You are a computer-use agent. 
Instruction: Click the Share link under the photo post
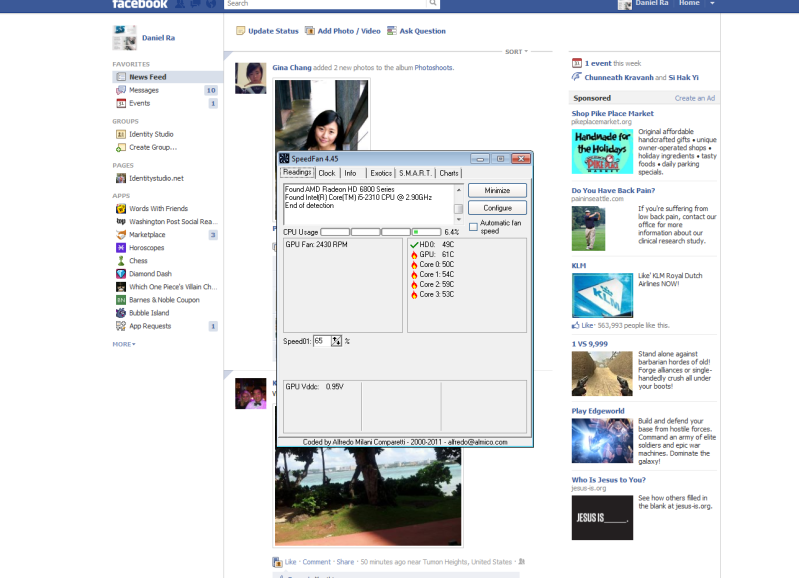345,562
